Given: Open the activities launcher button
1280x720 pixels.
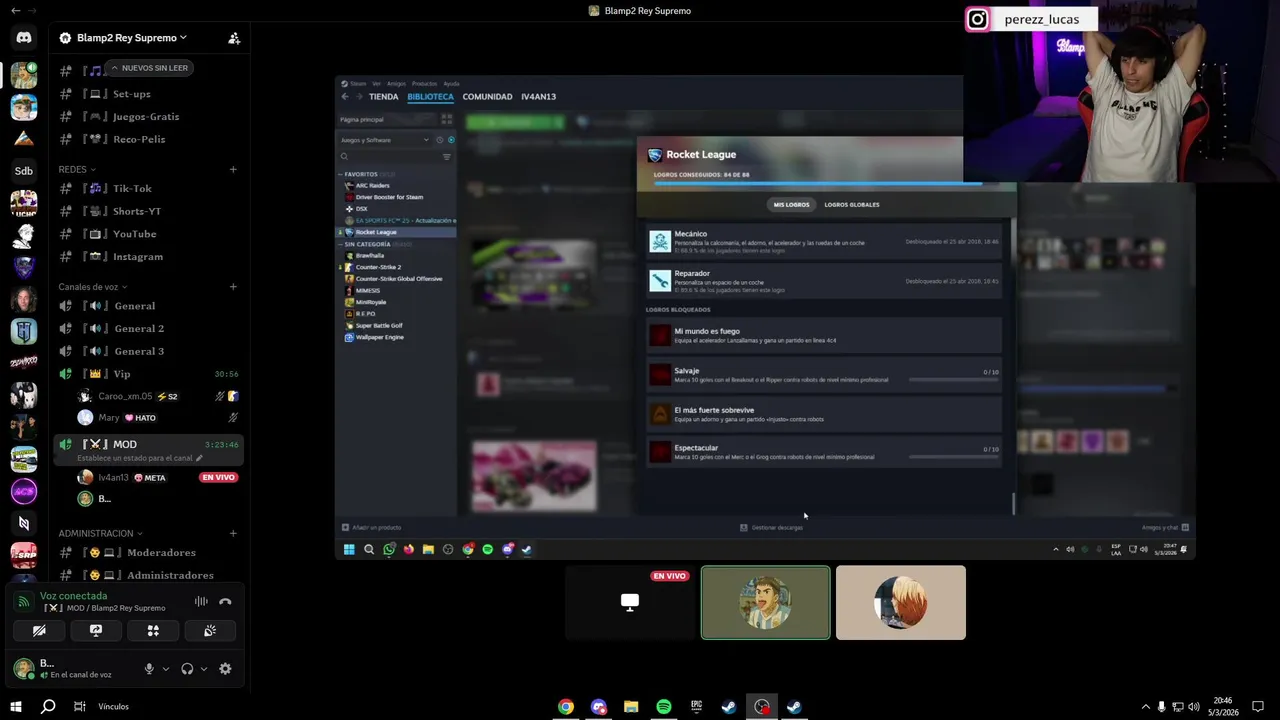Looking at the screenshot, I should pos(153,631).
